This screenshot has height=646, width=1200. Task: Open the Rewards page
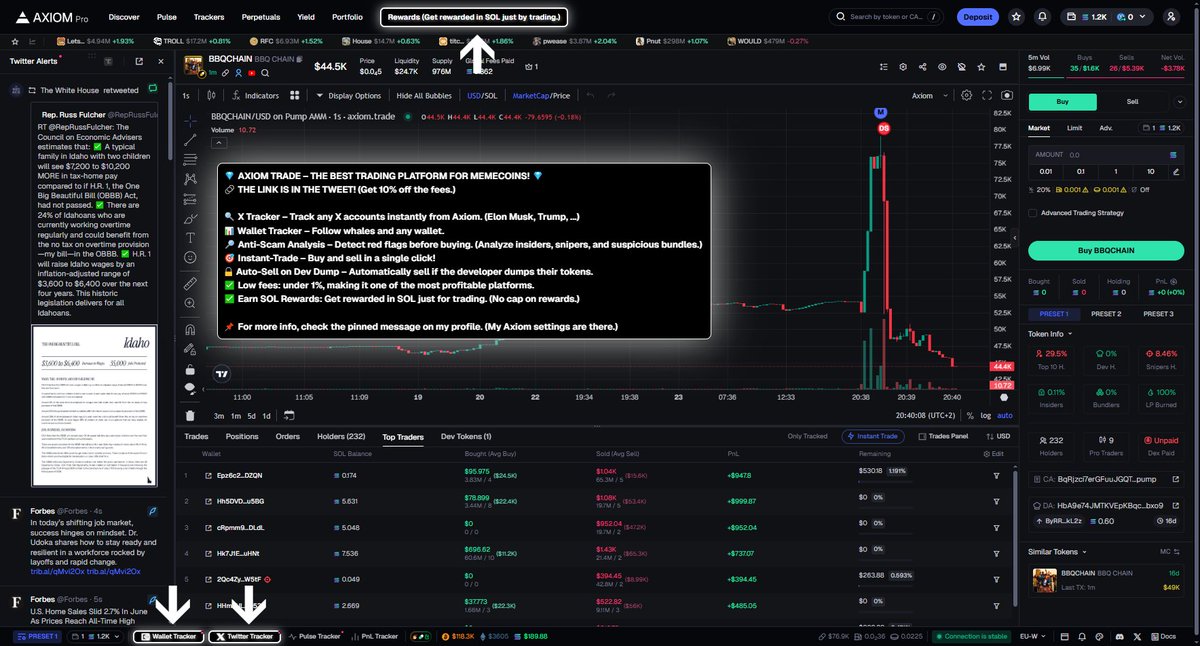click(474, 17)
